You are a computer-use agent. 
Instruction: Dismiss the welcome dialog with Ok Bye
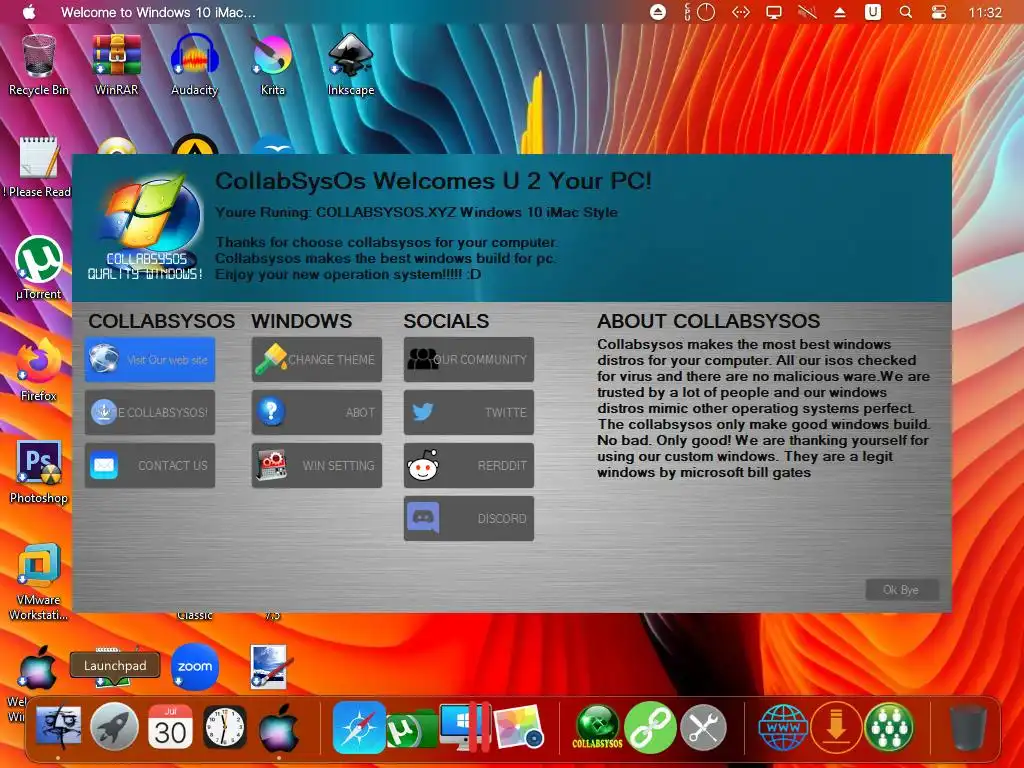click(902, 590)
